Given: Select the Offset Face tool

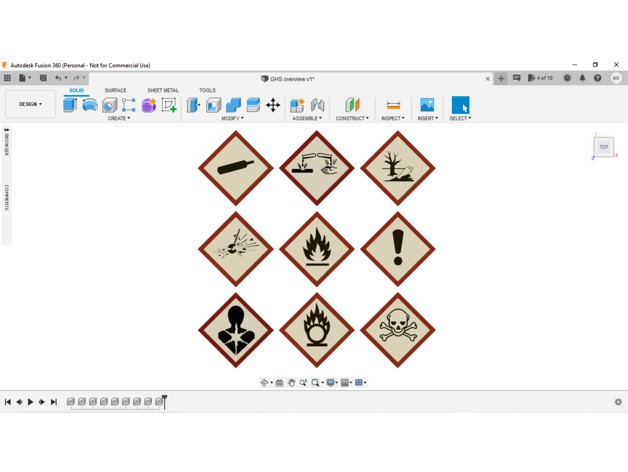Looking at the screenshot, I should point(253,105).
